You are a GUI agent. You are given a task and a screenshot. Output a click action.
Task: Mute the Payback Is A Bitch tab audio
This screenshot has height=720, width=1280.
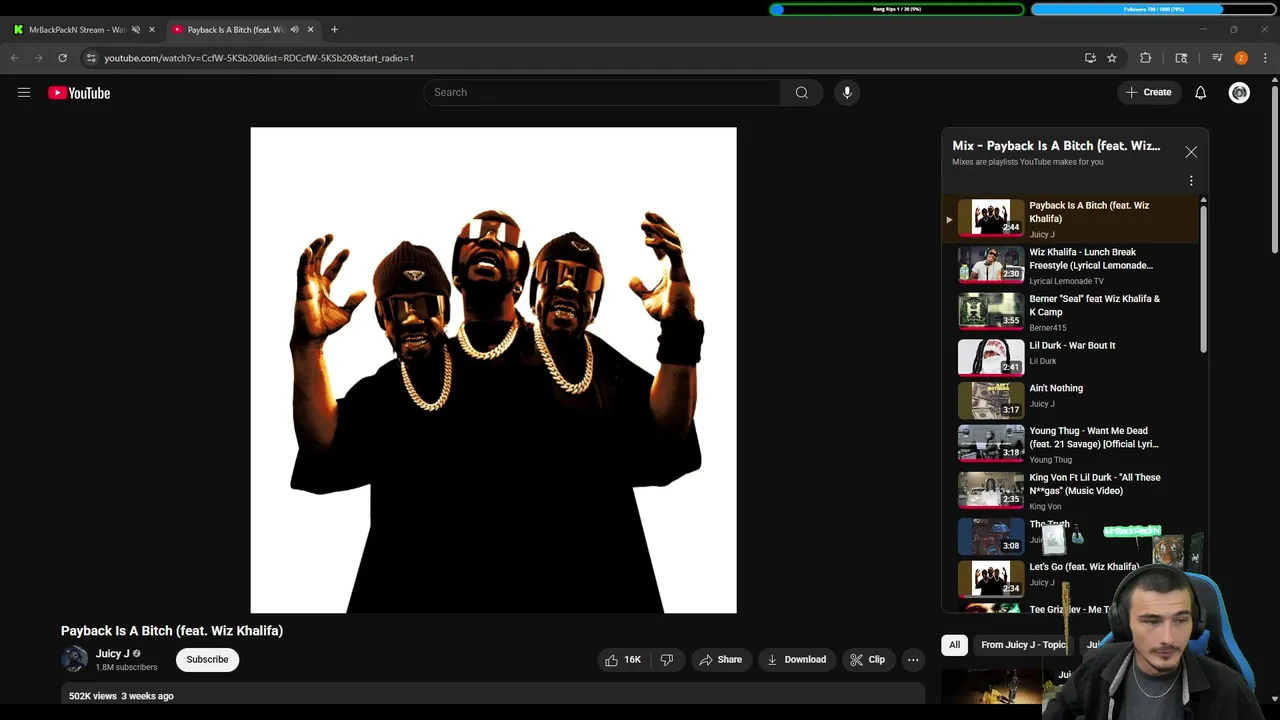click(294, 30)
